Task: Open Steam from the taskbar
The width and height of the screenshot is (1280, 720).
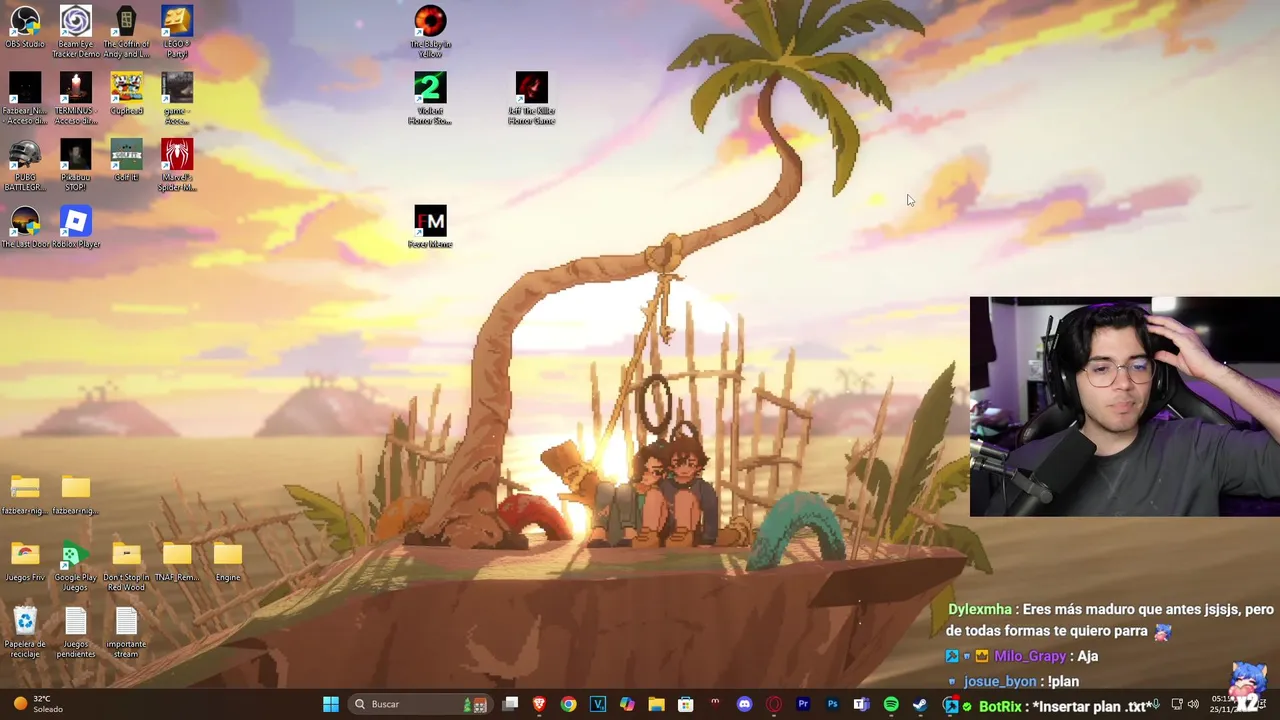Action: (x=920, y=704)
